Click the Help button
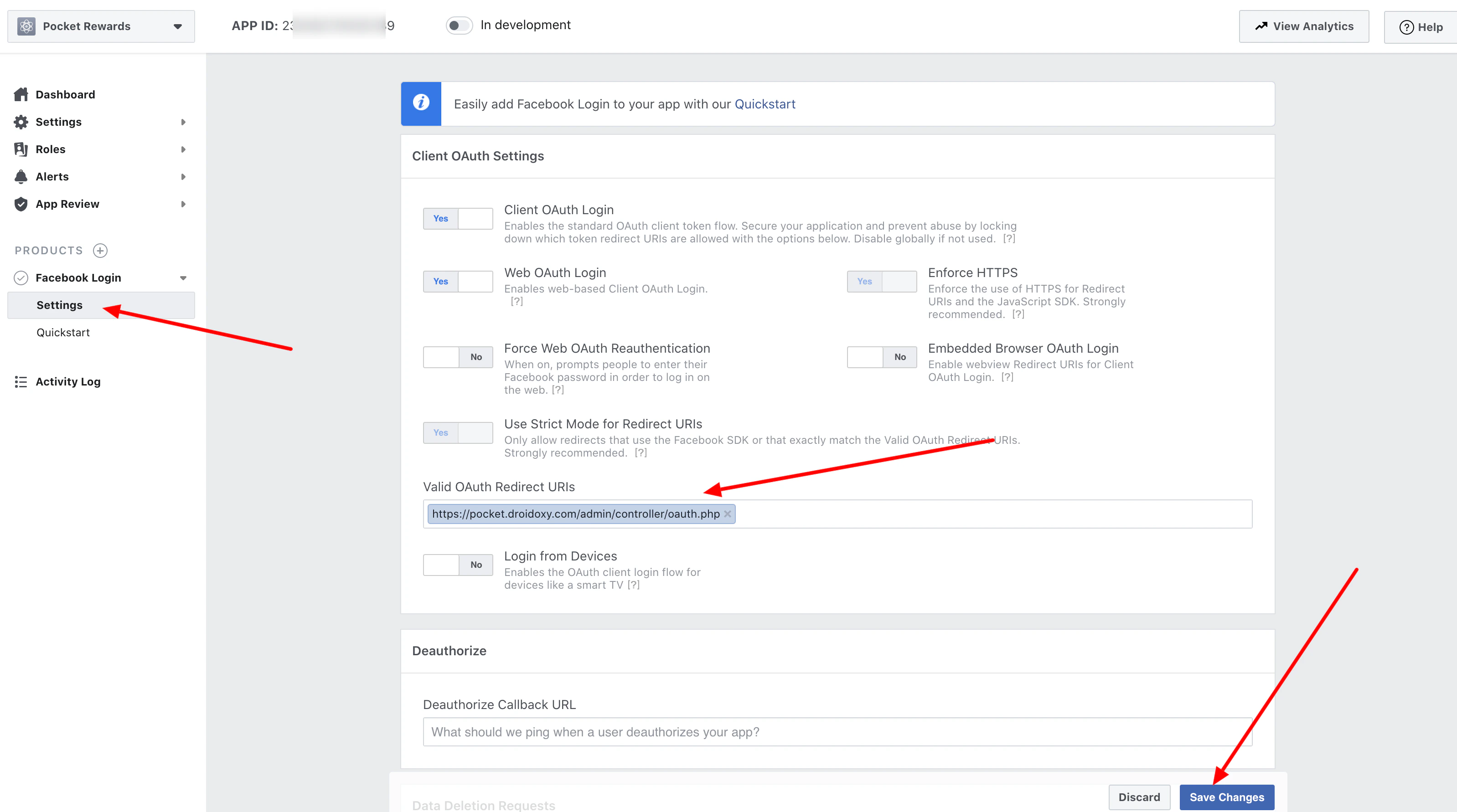The height and width of the screenshot is (812, 1457). point(1420,27)
